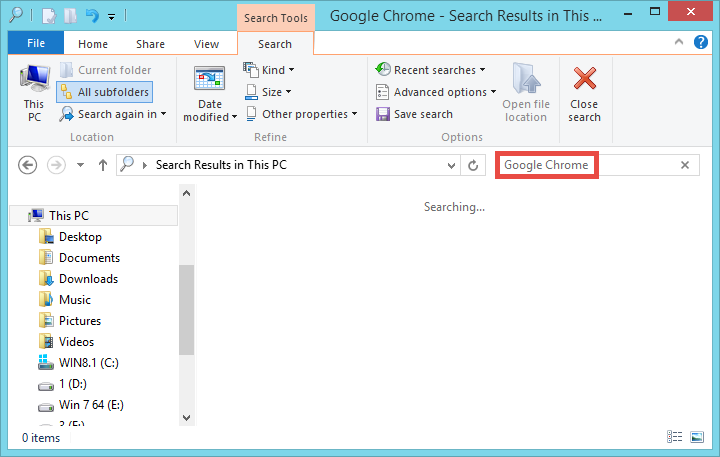
Task: Open the Music folder in sidebar
Action: tap(65, 300)
